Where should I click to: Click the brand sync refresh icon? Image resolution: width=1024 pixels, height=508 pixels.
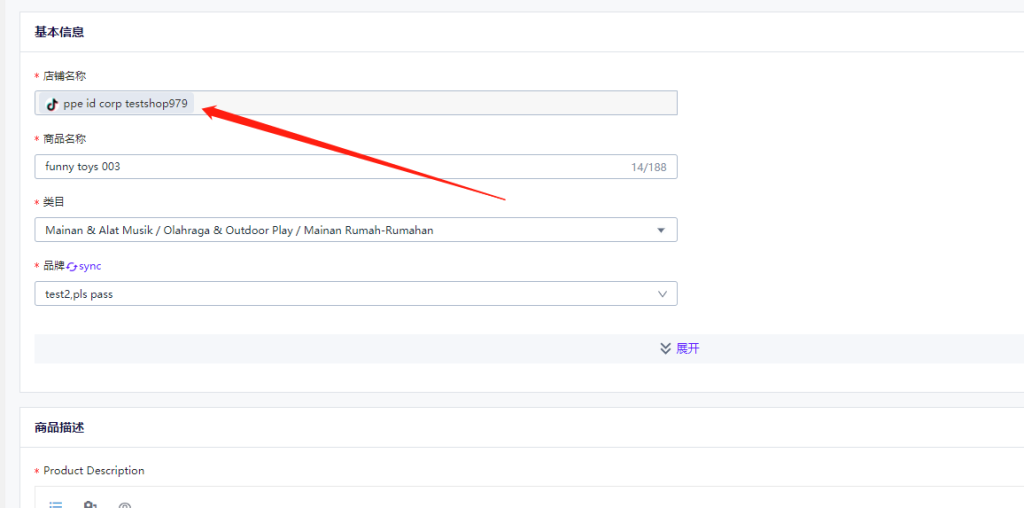click(x=72, y=266)
